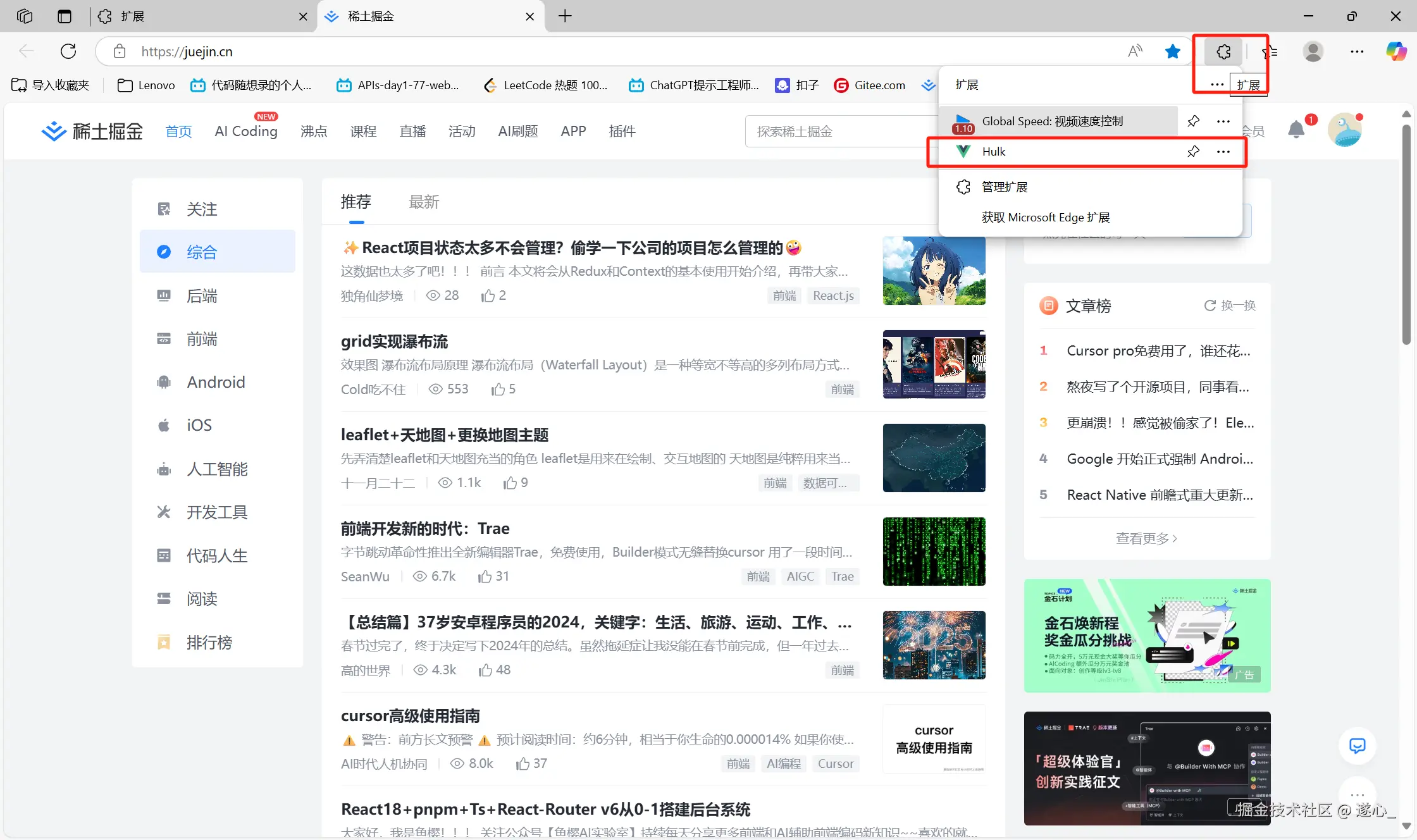Open more options for Hulk extension
Image resolution: width=1417 pixels, height=840 pixels.
[1223, 151]
